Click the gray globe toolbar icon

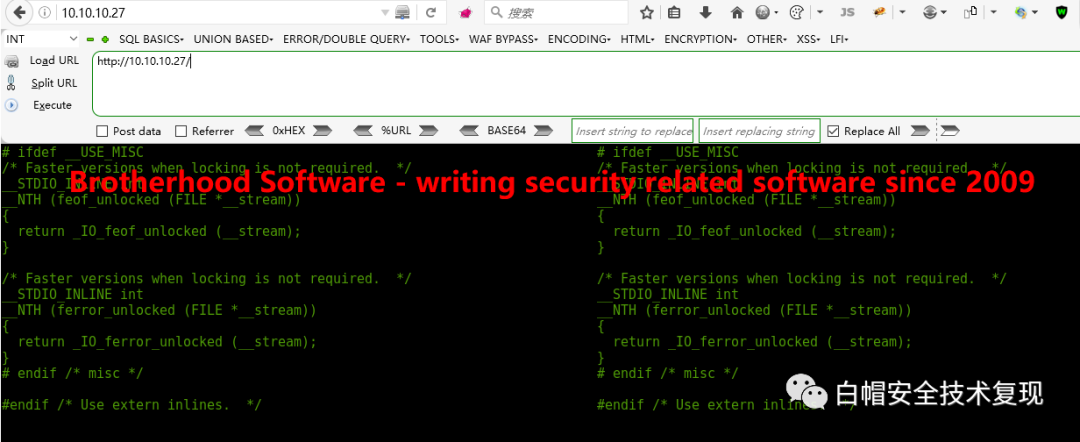click(763, 12)
